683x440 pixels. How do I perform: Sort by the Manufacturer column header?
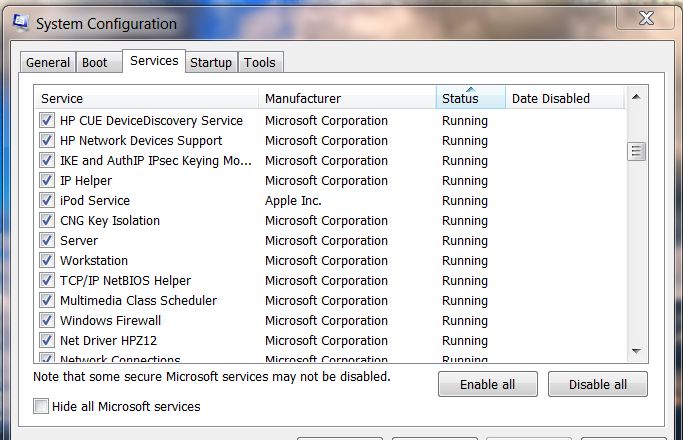[x=347, y=98]
